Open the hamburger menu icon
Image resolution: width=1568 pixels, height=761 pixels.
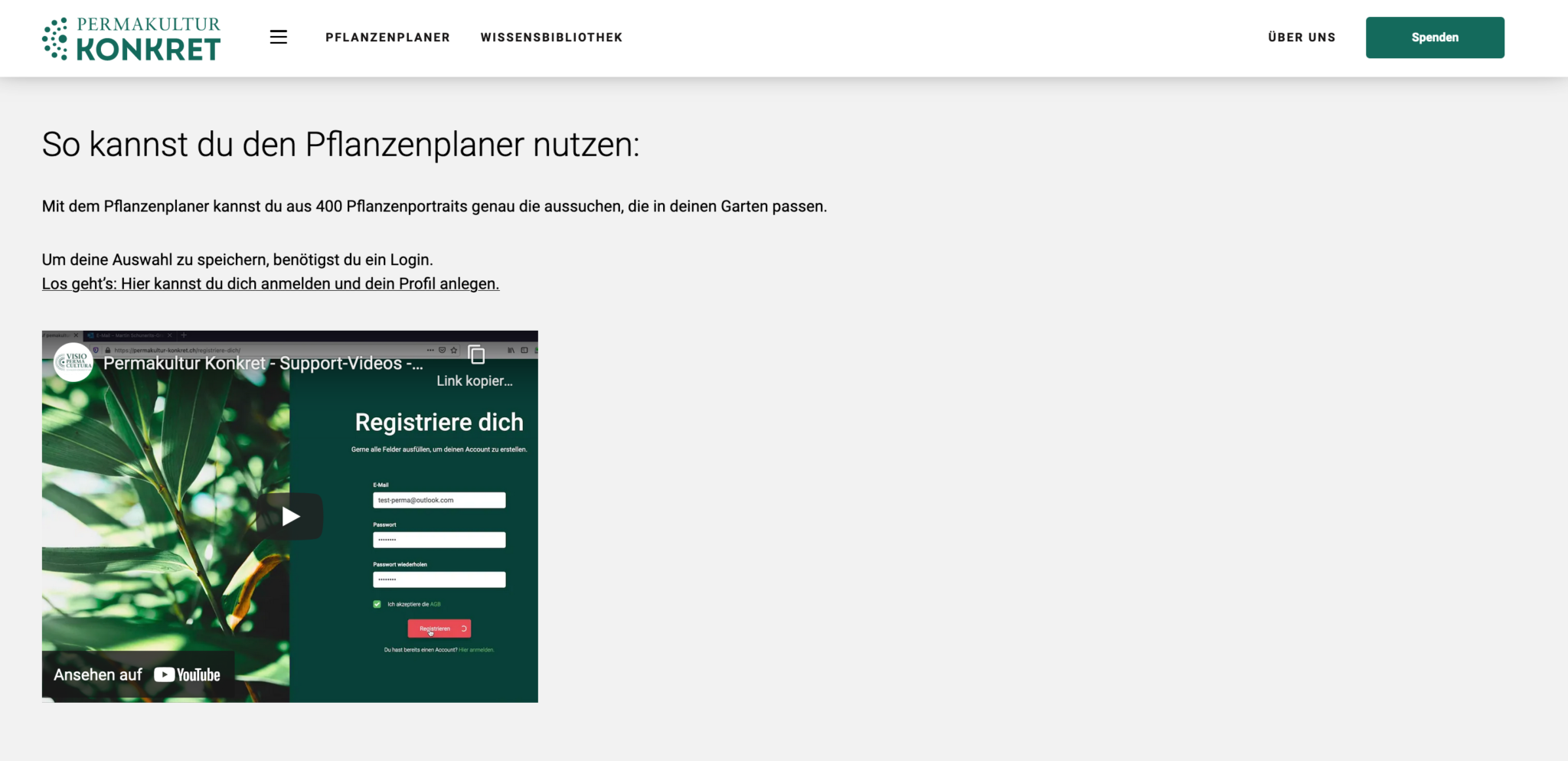pyautogui.click(x=278, y=37)
